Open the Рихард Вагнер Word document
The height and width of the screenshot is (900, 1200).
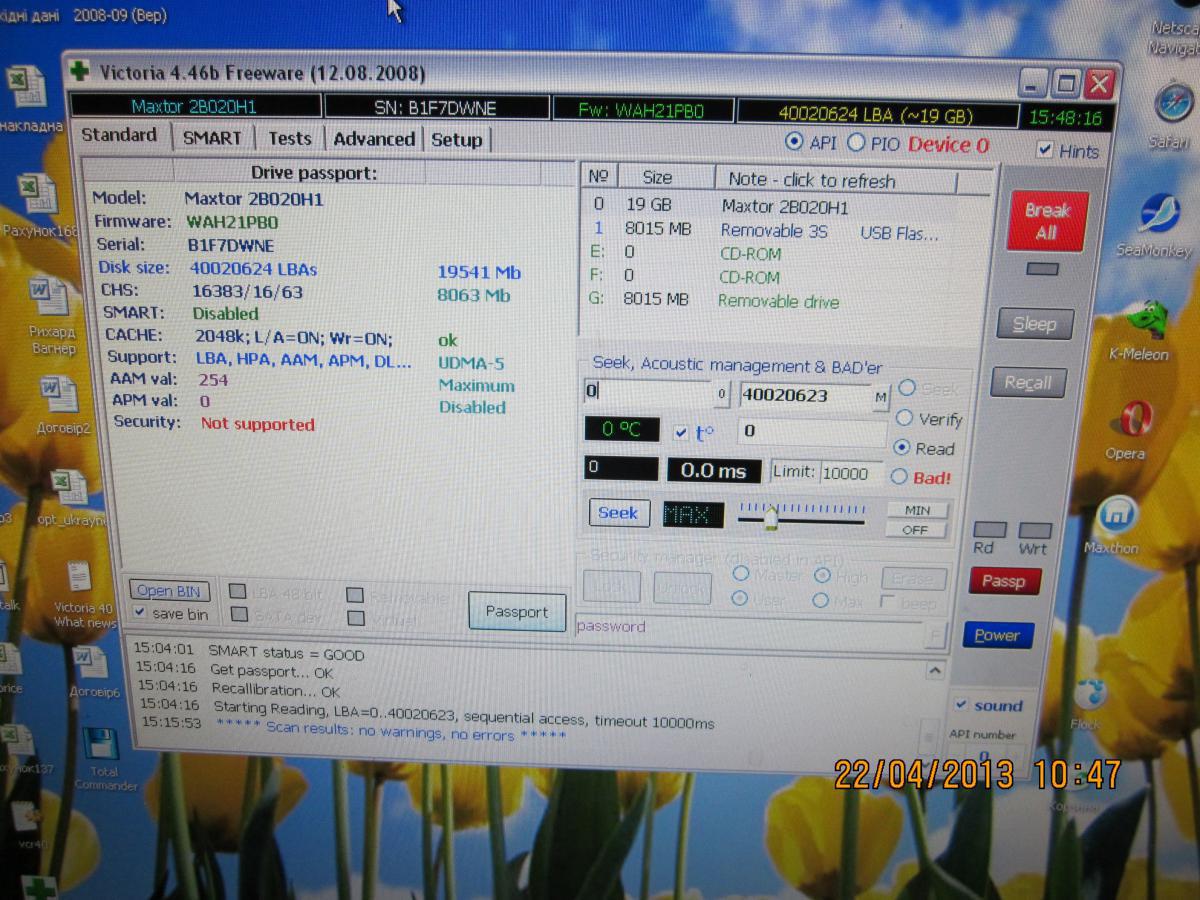coord(48,298)
